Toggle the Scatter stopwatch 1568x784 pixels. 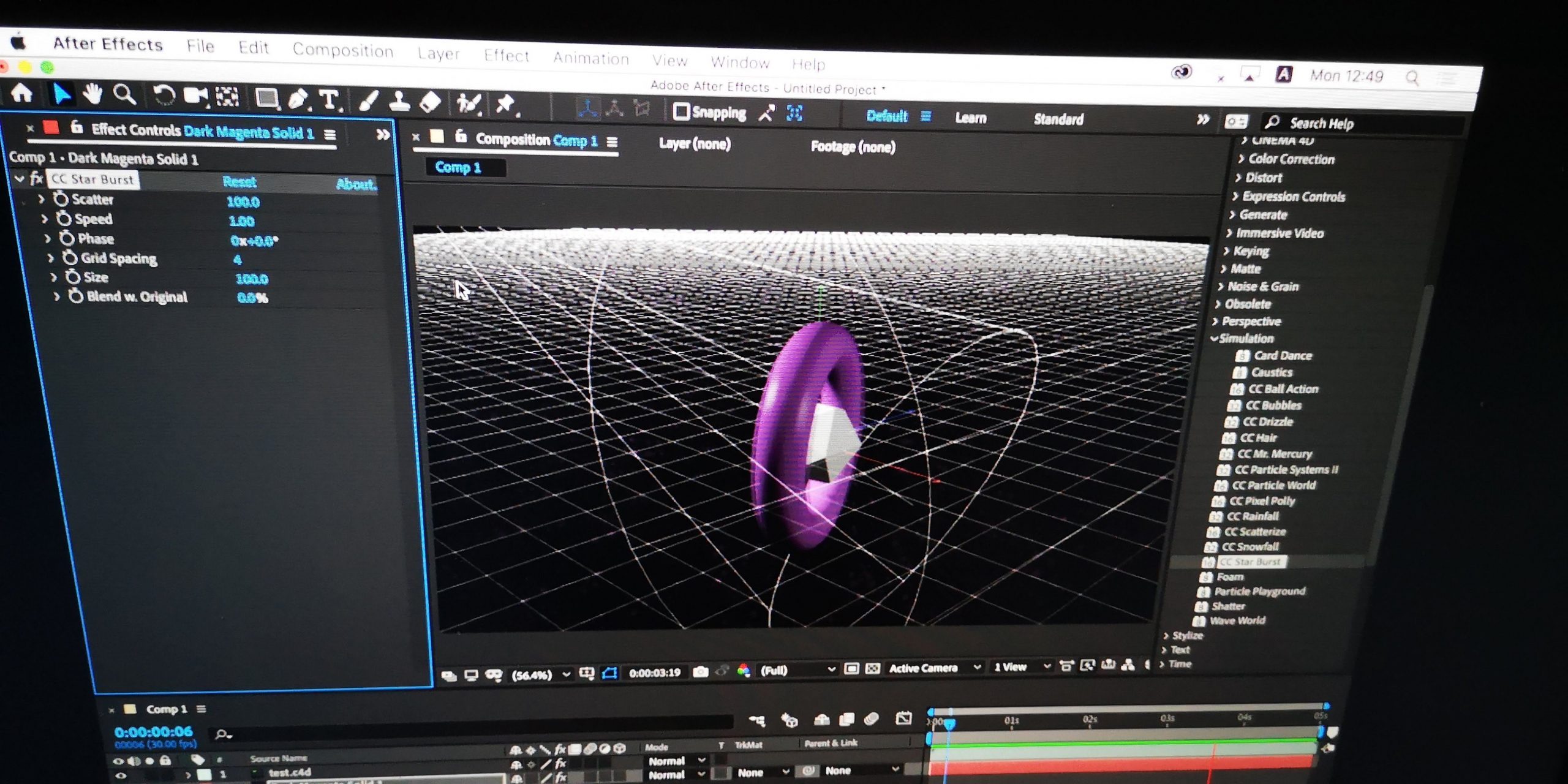point(61,198)
